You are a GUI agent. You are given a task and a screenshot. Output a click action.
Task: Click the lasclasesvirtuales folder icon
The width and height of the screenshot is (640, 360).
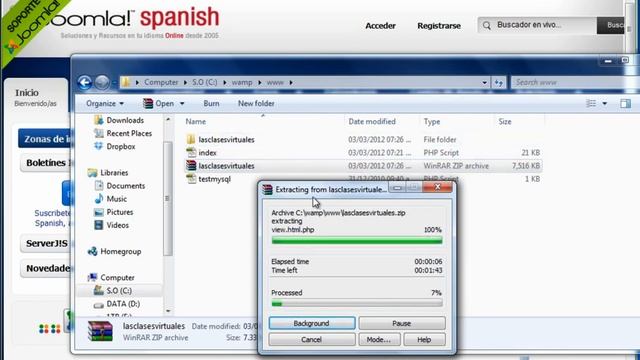pos(191,140)
